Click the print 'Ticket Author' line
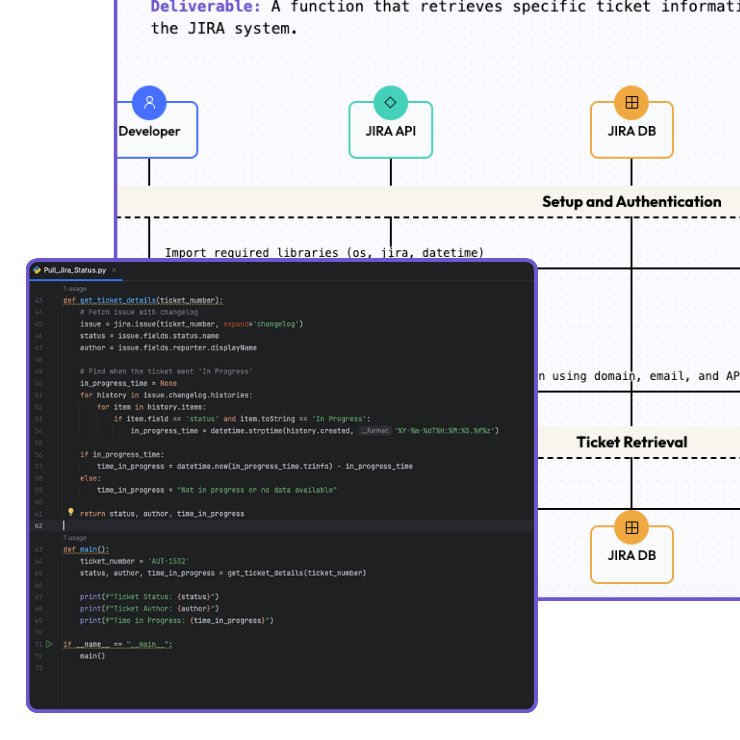The width and height of the screenshot is (740, 740). [149, 608]
